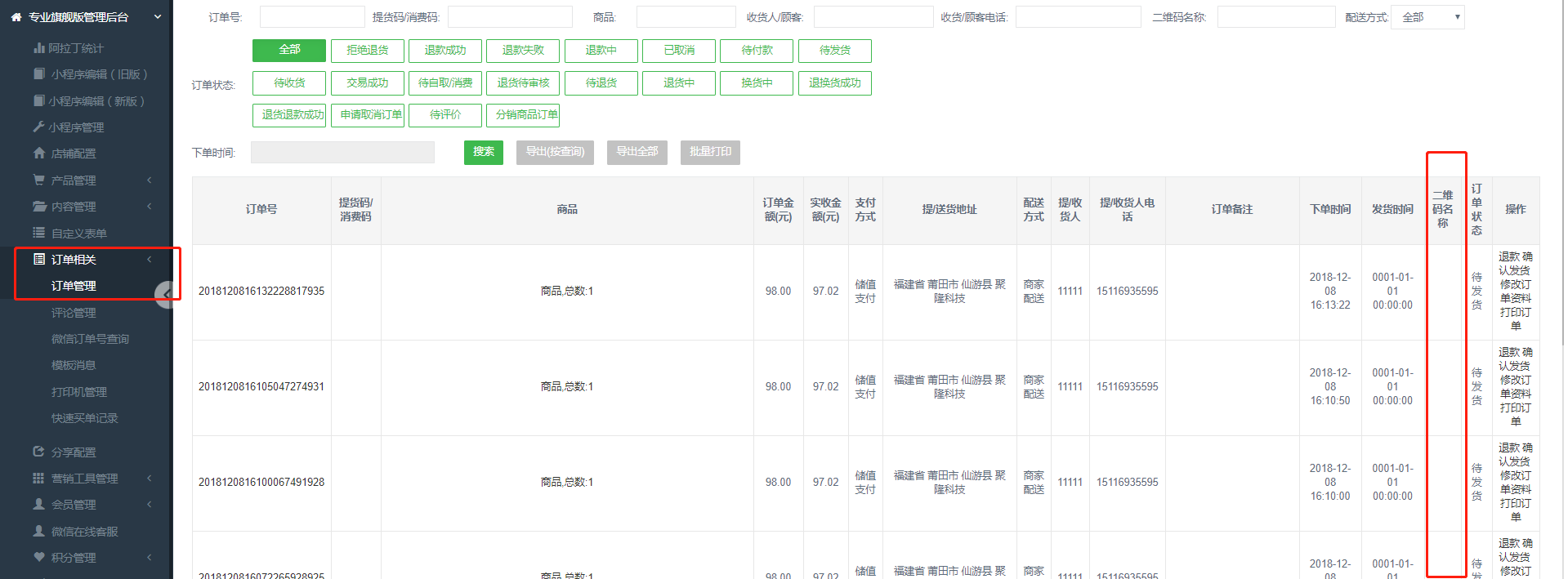The width and height of the screenshot is (1568, 579).
Task: Click the share icon beside 分享配置
Action: tap(38, 452)
